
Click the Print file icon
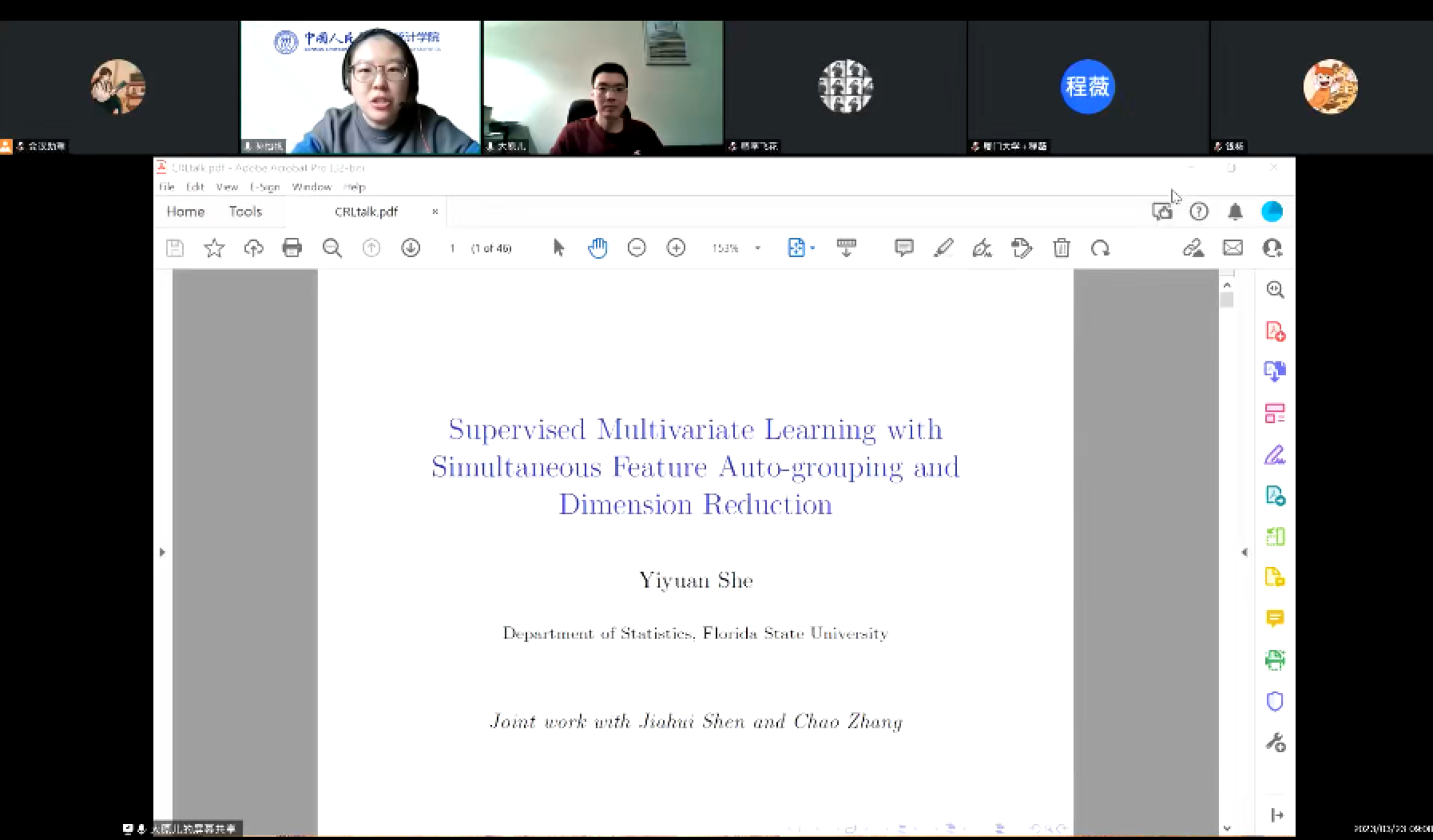pos(292,248)
